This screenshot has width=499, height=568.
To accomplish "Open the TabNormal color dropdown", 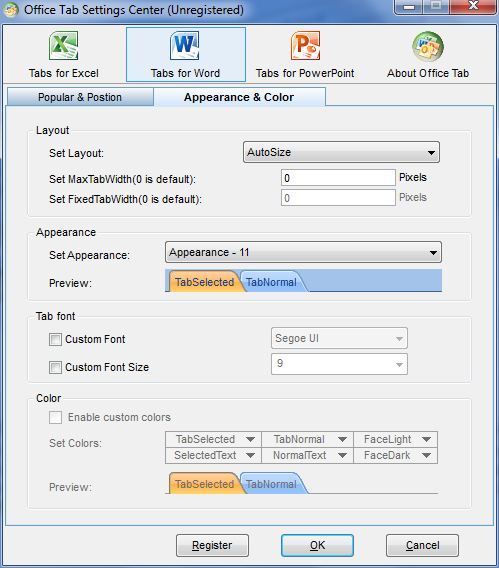I will click(307, 439).
